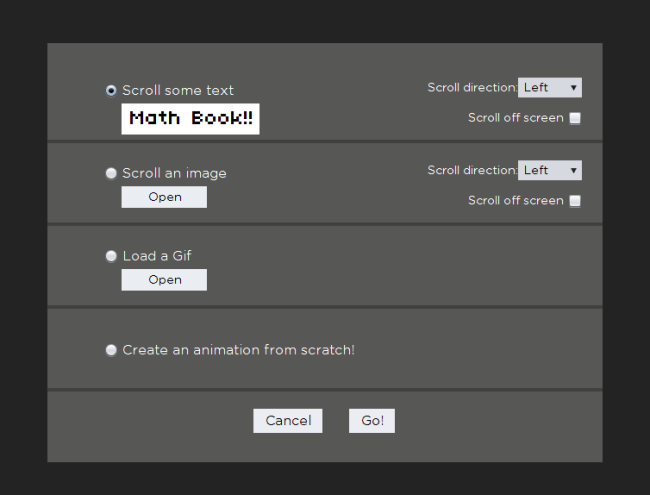Click Open button under 'Scroll an image'
The image size is (650, 495).
(x=164, y=197)
